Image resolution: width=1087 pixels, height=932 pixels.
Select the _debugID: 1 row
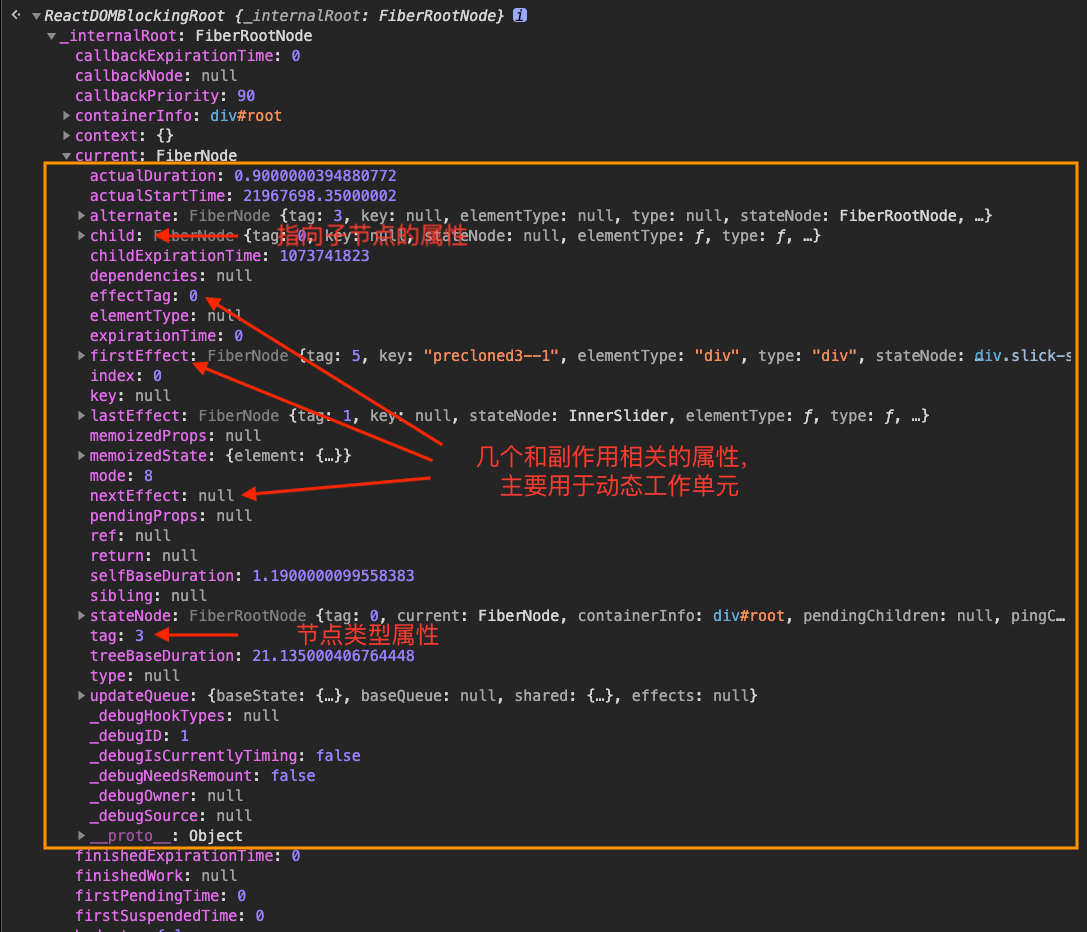(139, 736)
